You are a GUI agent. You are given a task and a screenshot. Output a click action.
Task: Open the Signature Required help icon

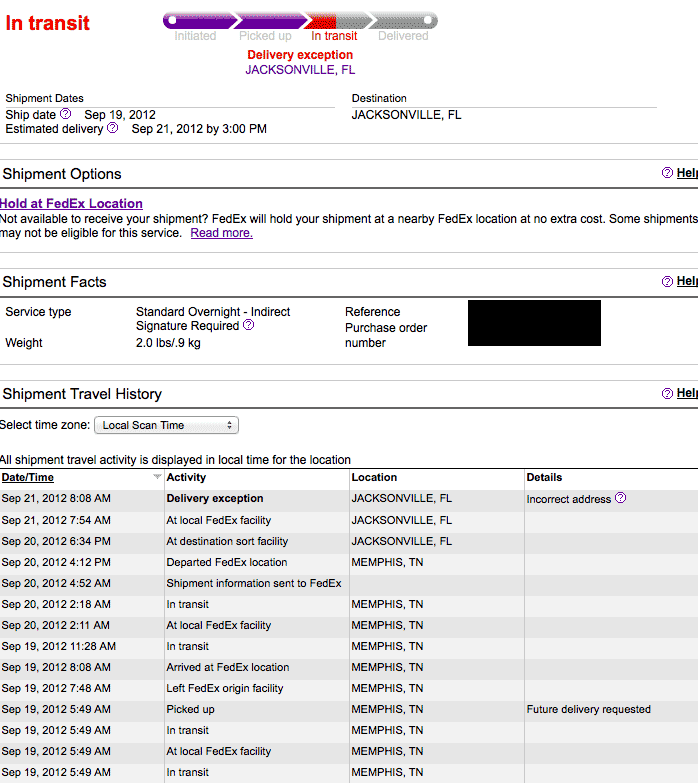coord(248,325)
